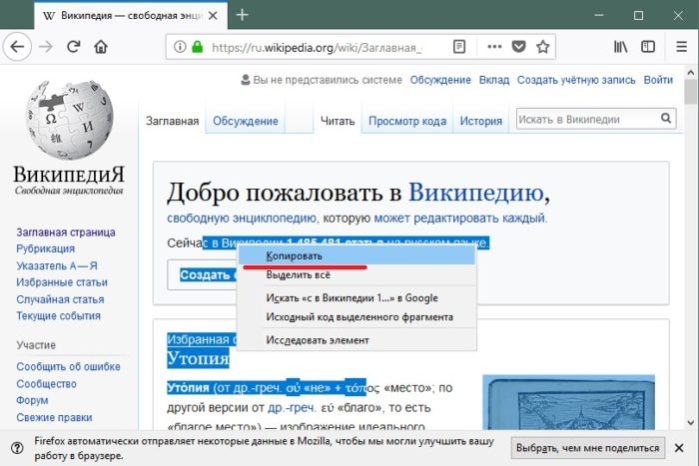This screenshot has width=699, height=466.
Task: Open a new tab with plus button
Action: (242, 15)
